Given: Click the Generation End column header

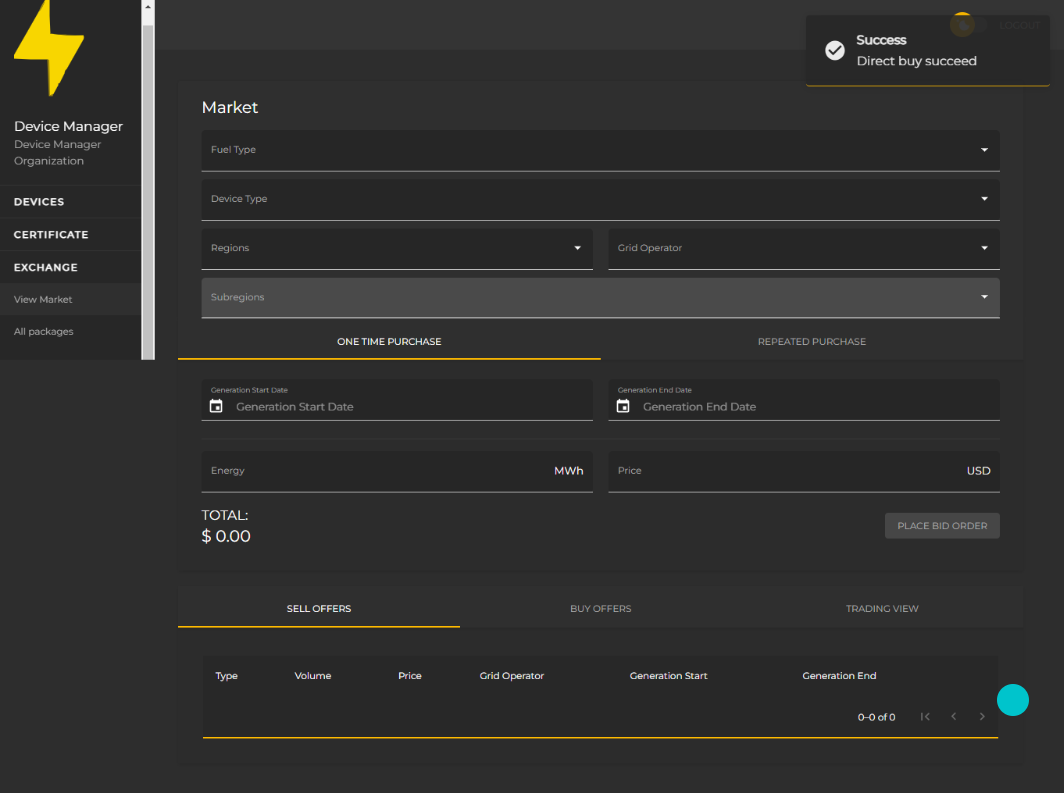Looking at the screenshot, I should click(x=839, y=676).
